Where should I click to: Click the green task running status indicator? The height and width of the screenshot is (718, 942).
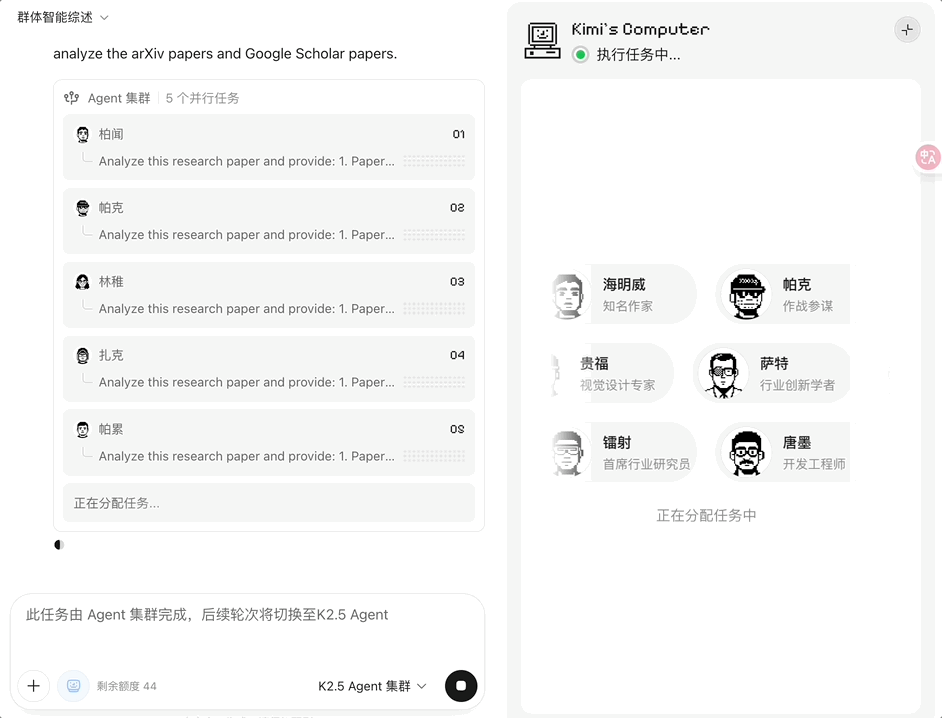coord(580,55)
